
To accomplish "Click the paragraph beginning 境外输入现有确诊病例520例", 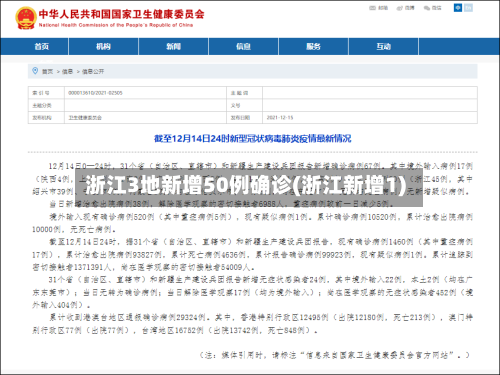I will (x=252, y=223).
